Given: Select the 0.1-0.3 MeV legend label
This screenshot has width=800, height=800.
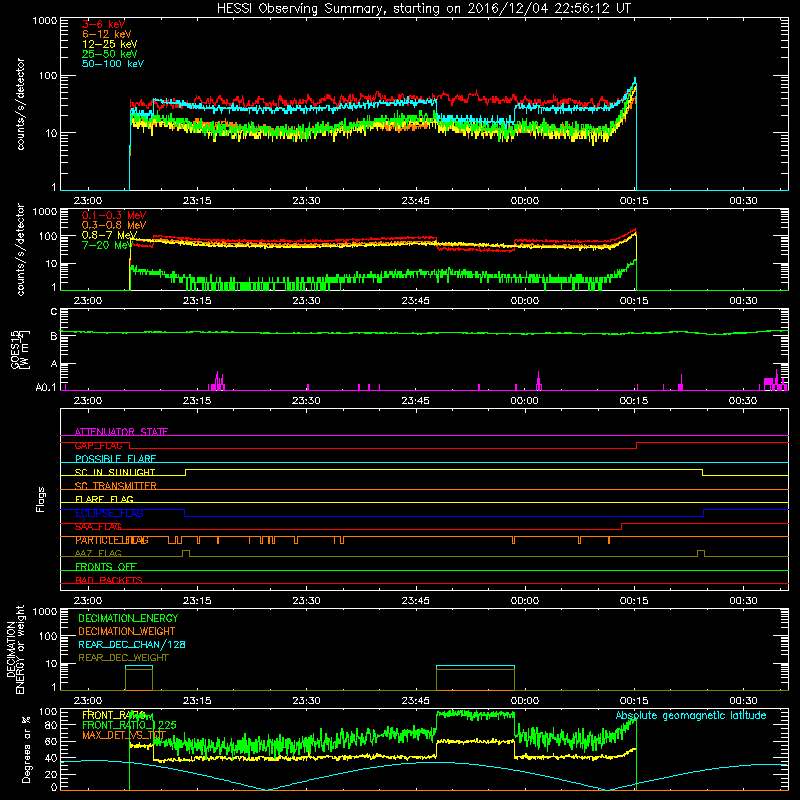Looking at the screenshot, I should (114, 215).
